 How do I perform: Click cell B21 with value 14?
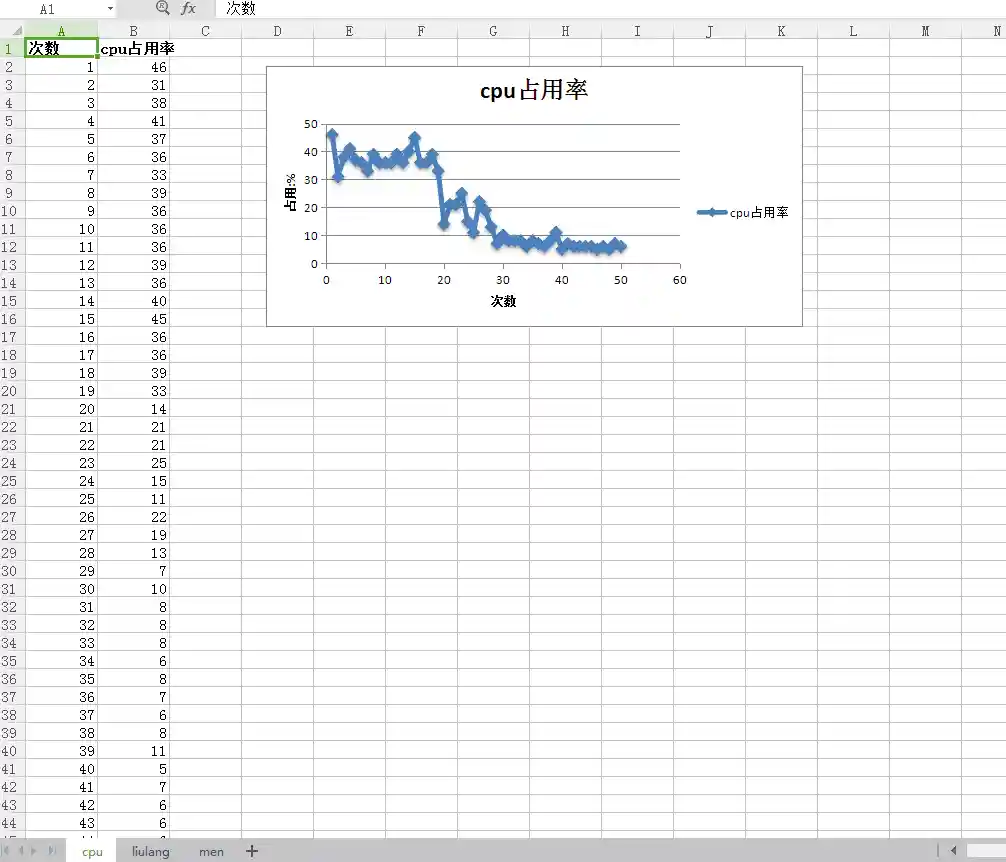(133, 409)
